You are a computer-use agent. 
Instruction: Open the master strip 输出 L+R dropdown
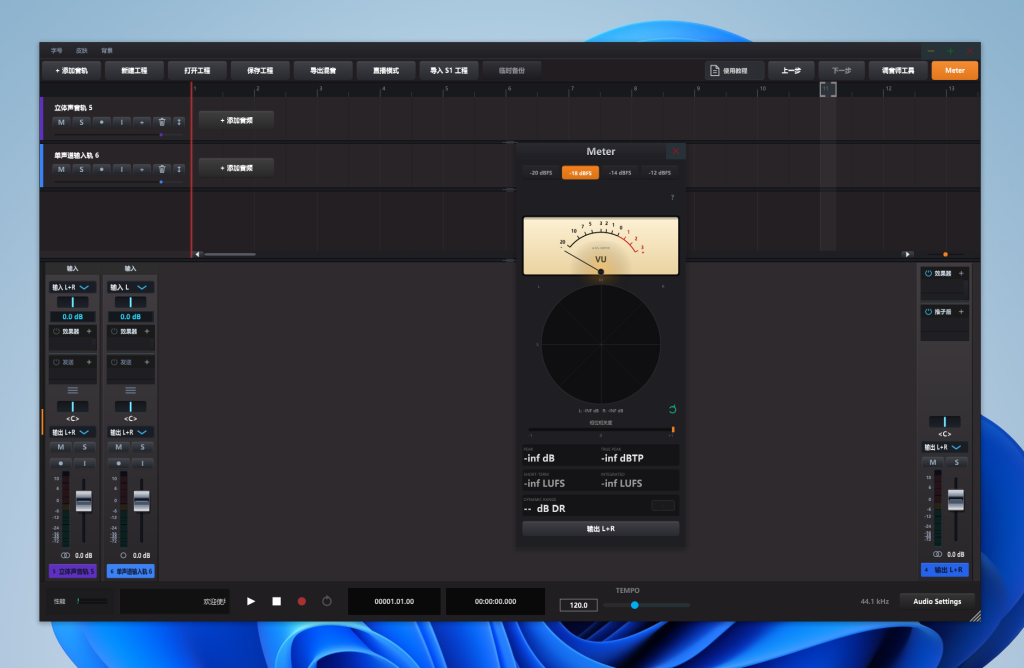click(944, 447)
